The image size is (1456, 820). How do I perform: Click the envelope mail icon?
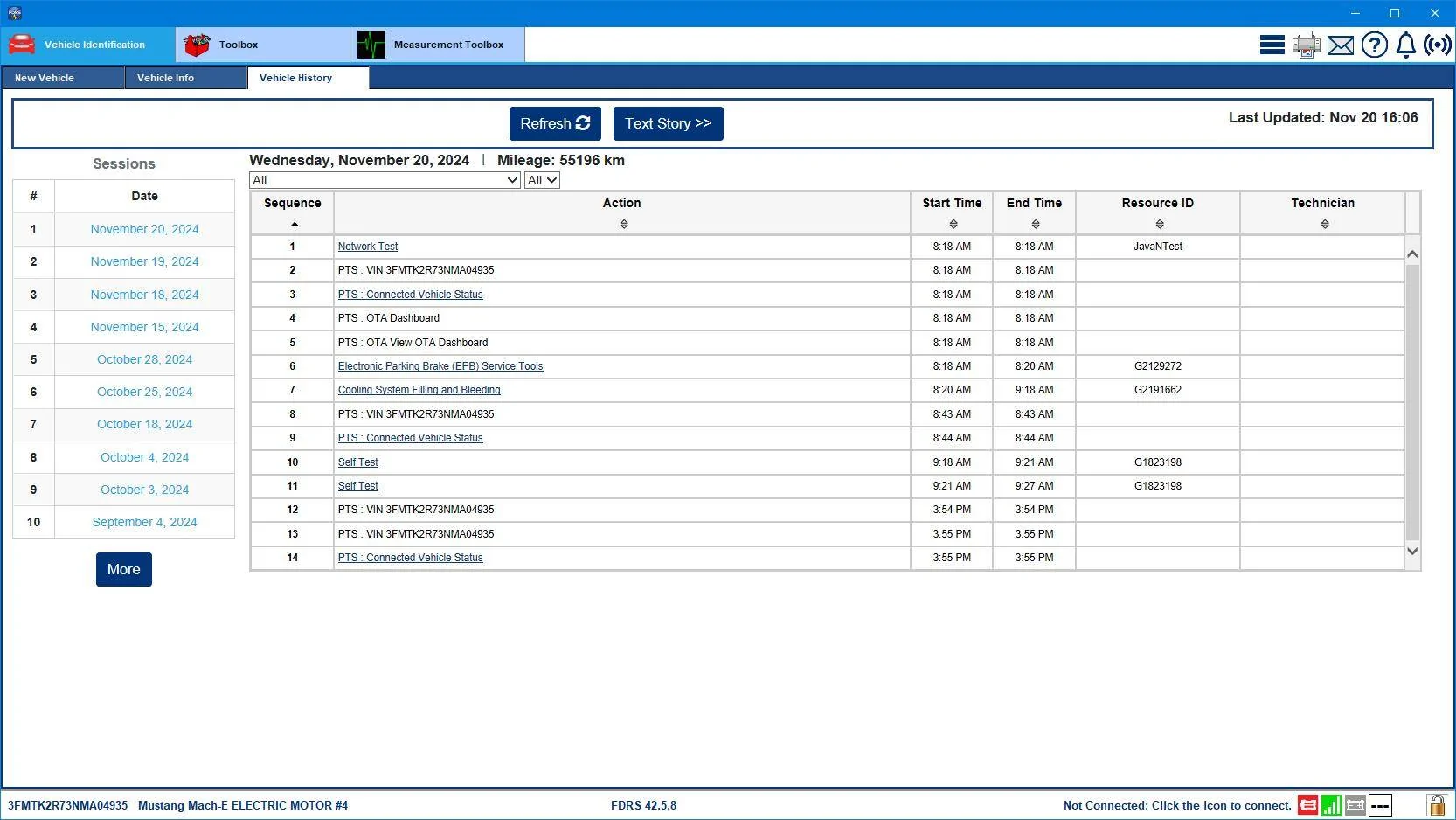point(1341,45)
